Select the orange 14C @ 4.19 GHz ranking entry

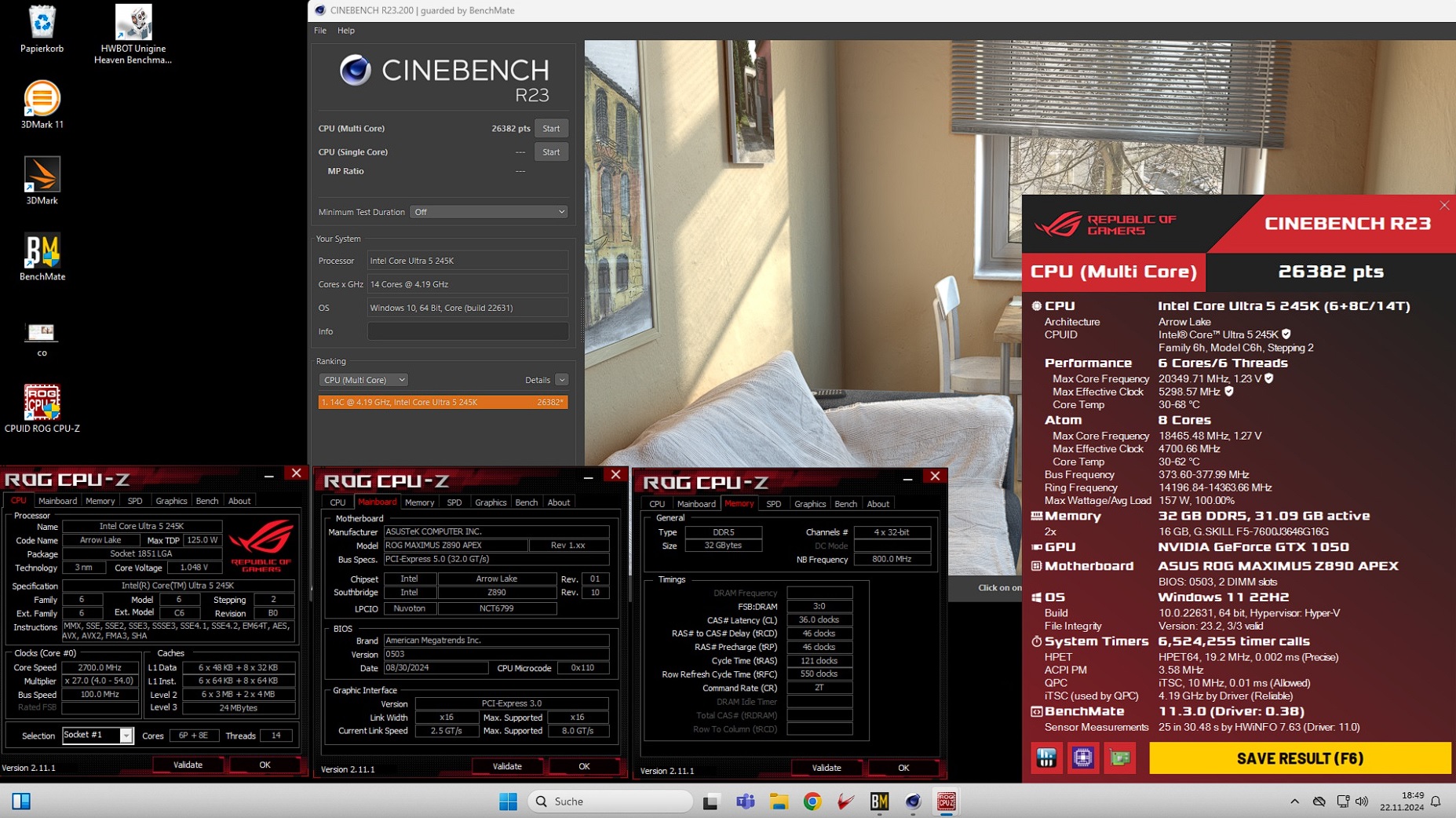pos(443,402)
